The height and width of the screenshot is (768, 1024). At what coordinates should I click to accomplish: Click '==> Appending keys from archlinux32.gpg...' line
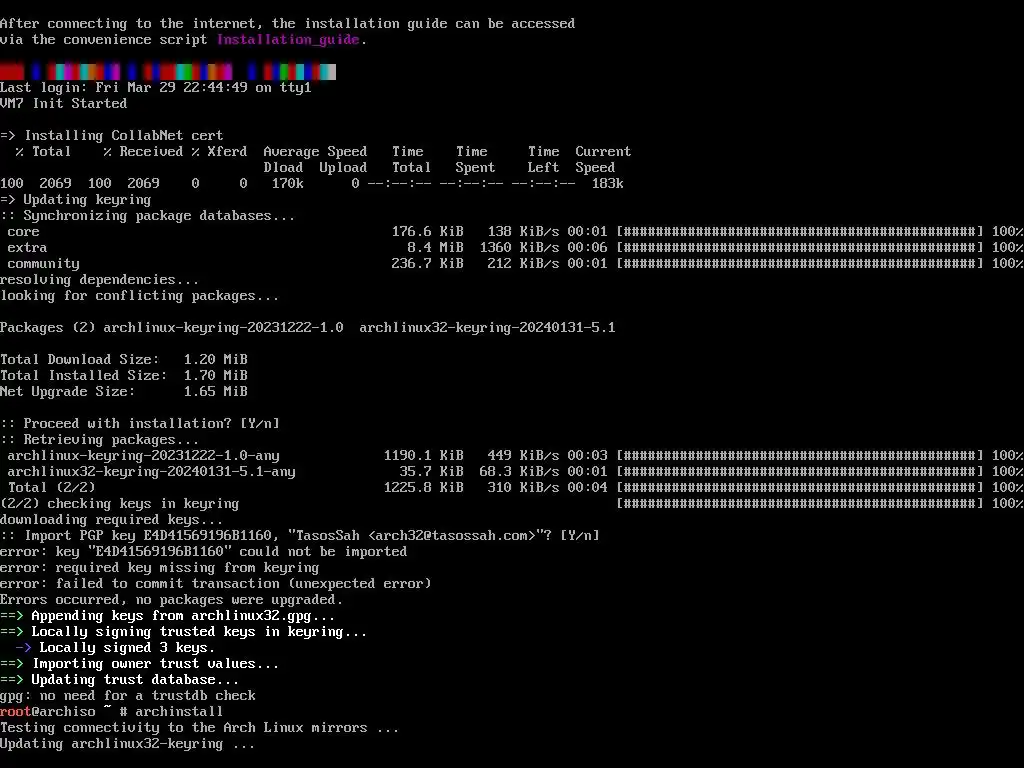(167, 616)
